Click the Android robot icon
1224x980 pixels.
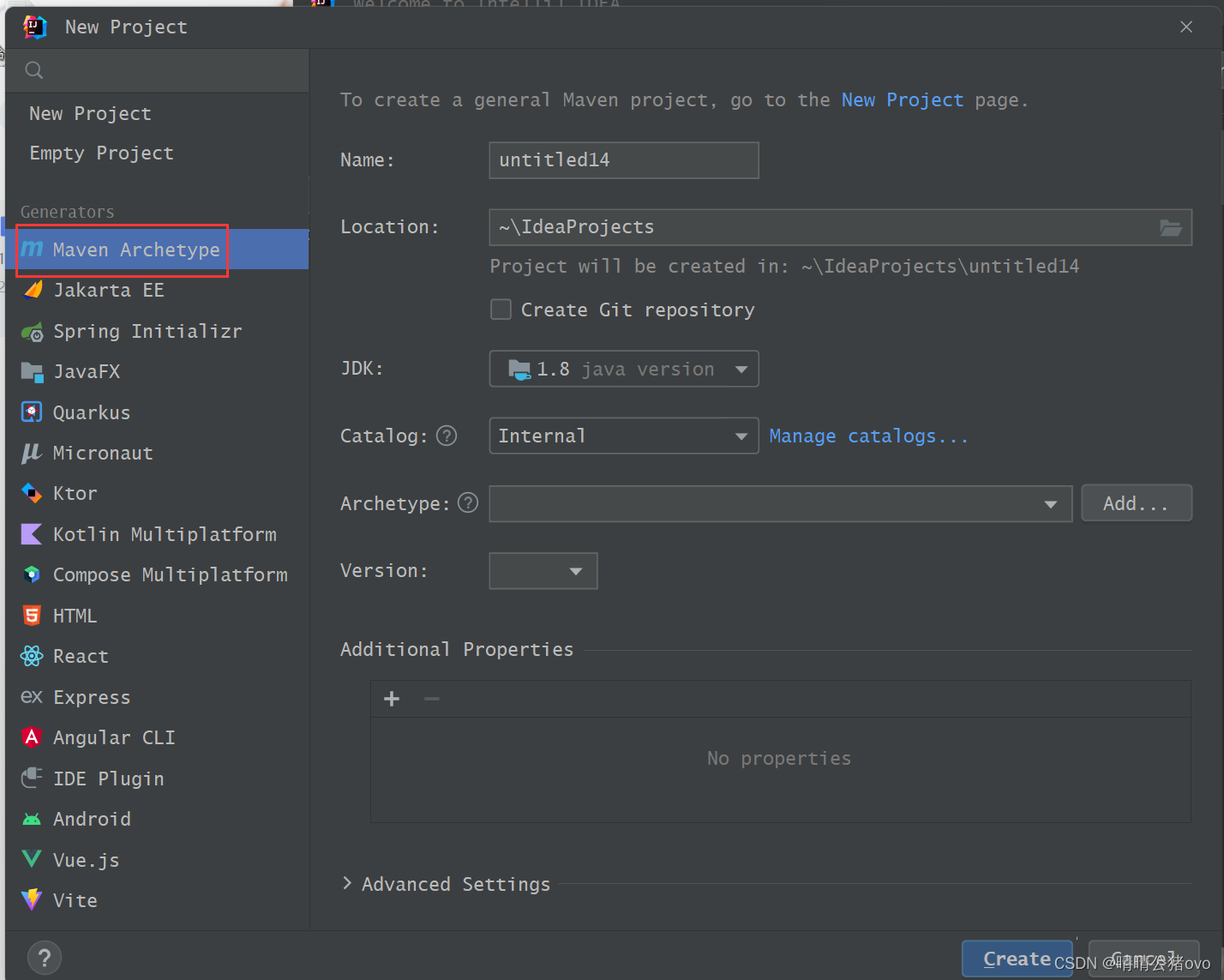click(32, 819)
